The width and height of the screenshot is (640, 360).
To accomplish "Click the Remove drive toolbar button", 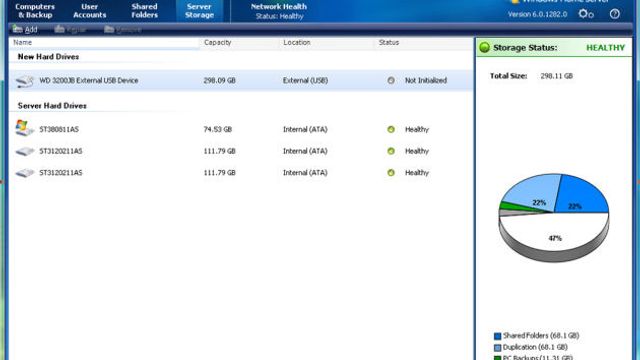I will click(122, 29).
